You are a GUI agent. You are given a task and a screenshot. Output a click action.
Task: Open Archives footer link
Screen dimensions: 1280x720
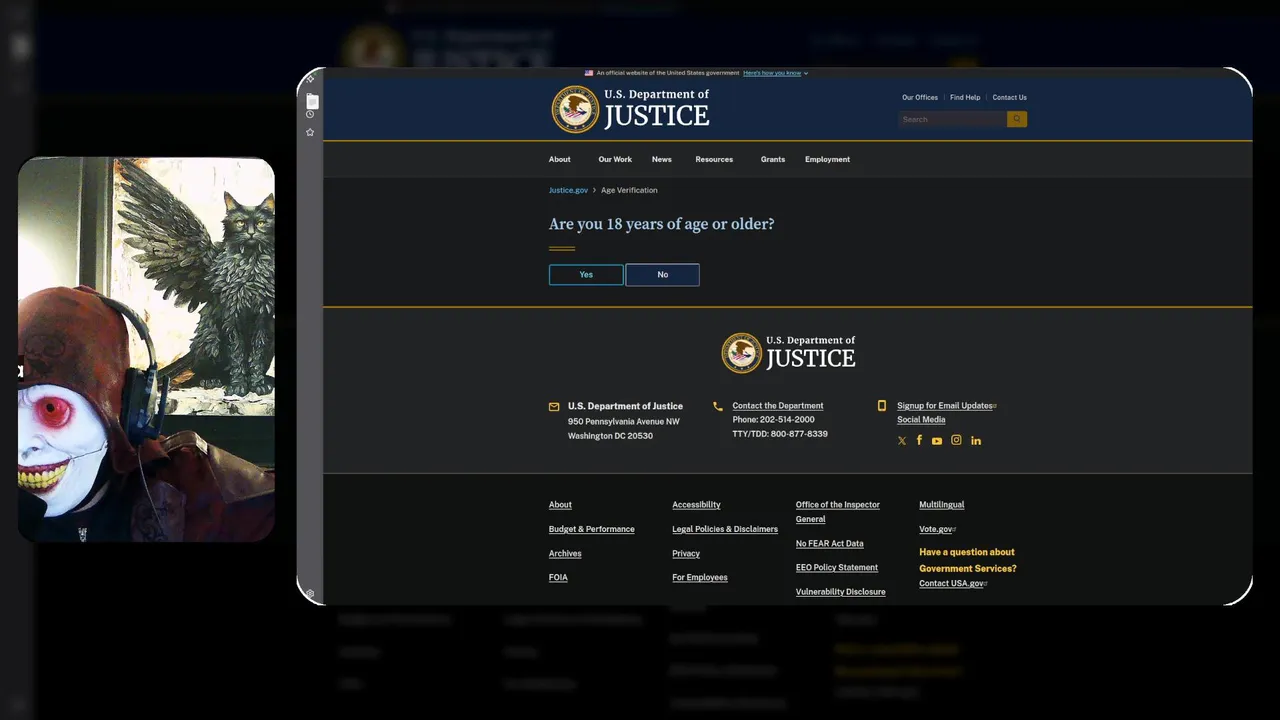click(x=565, y=554)
